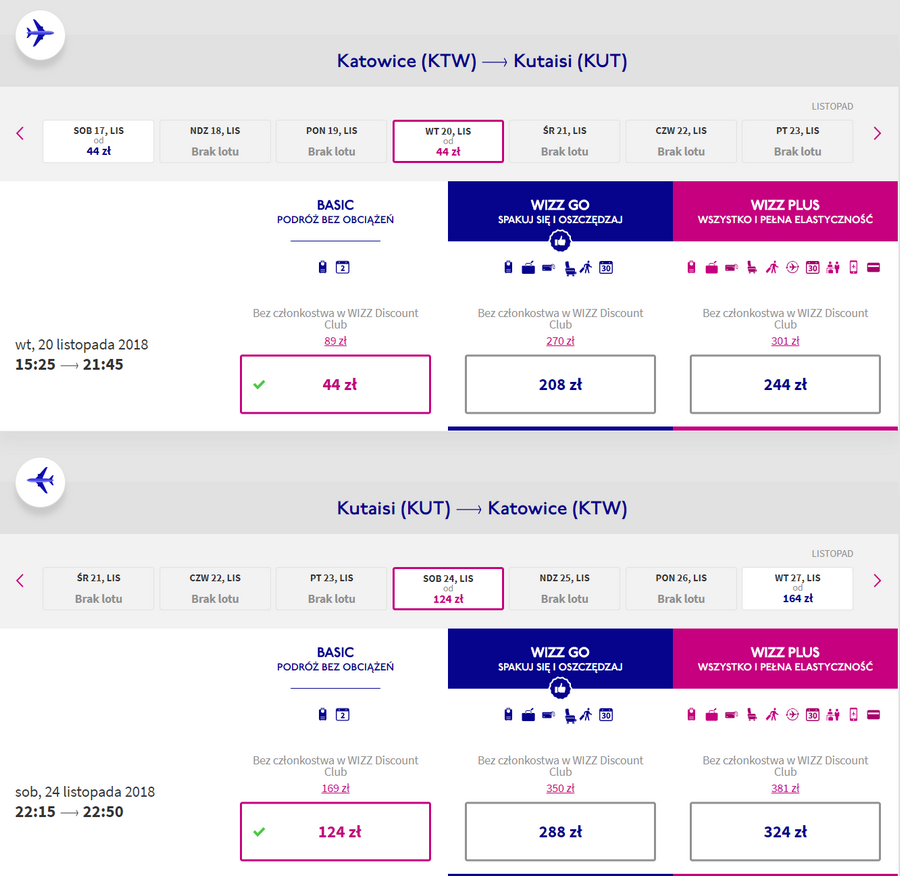
Task: Open the 301 zł non-member price link
Action: click(x=785, y=341)
